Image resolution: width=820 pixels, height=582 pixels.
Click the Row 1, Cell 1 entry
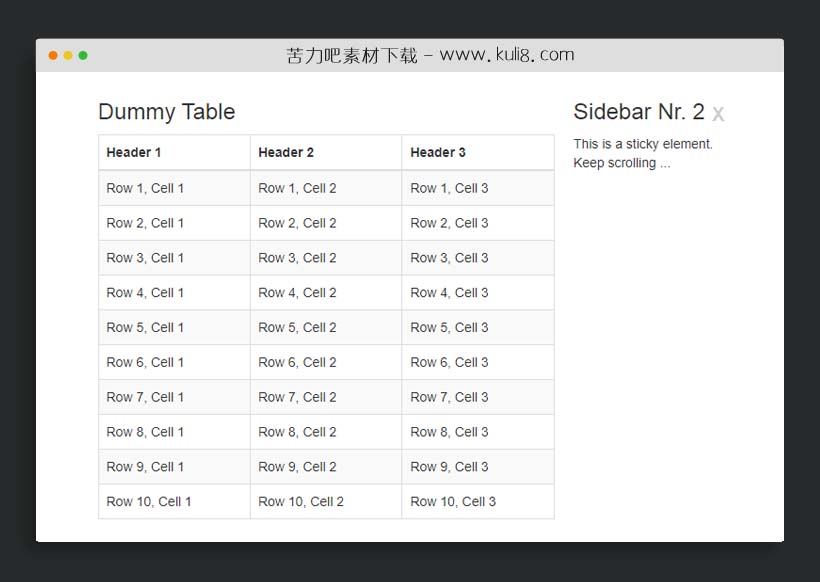pyautogui.click(x=145, y=188)
